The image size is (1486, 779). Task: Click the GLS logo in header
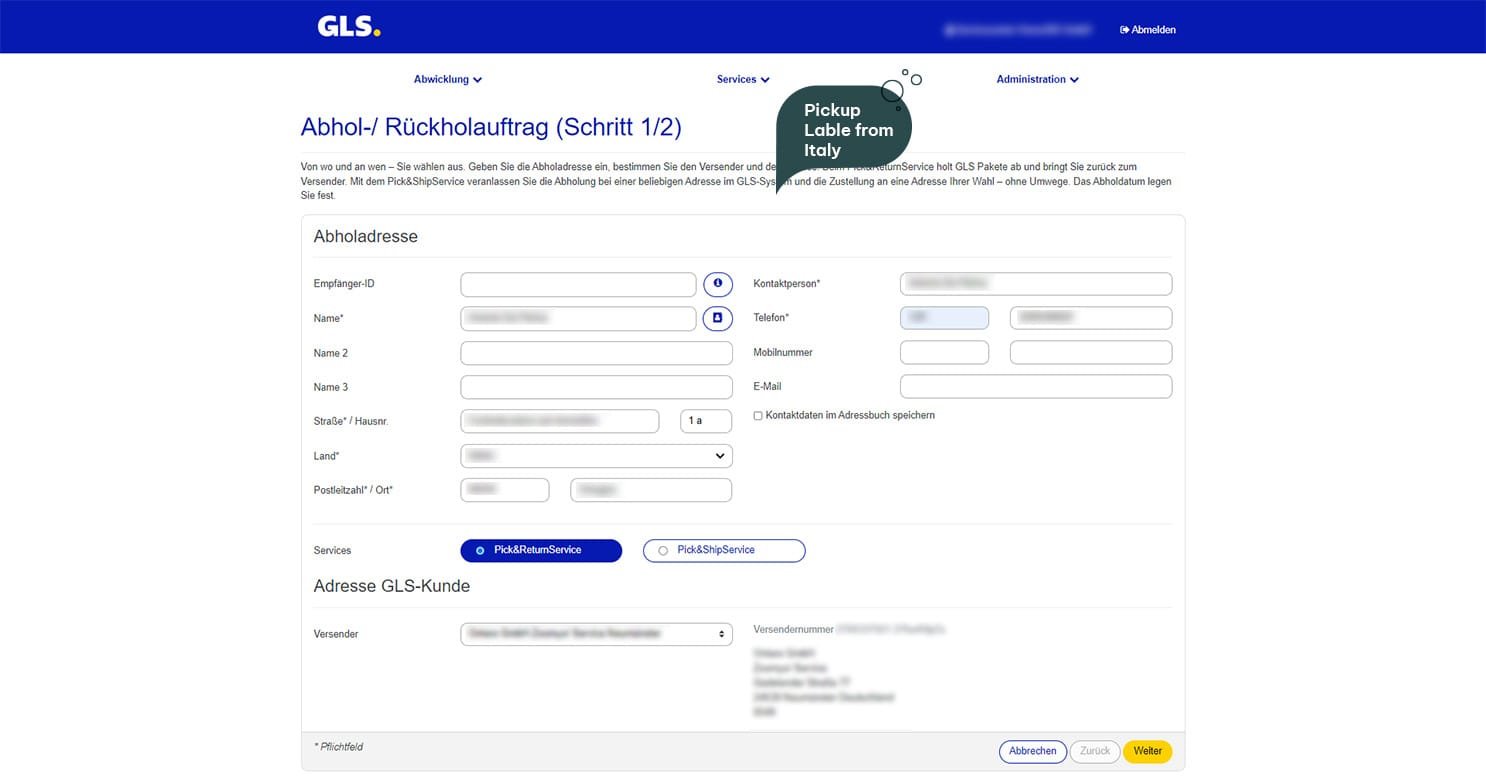coord(348,27)
